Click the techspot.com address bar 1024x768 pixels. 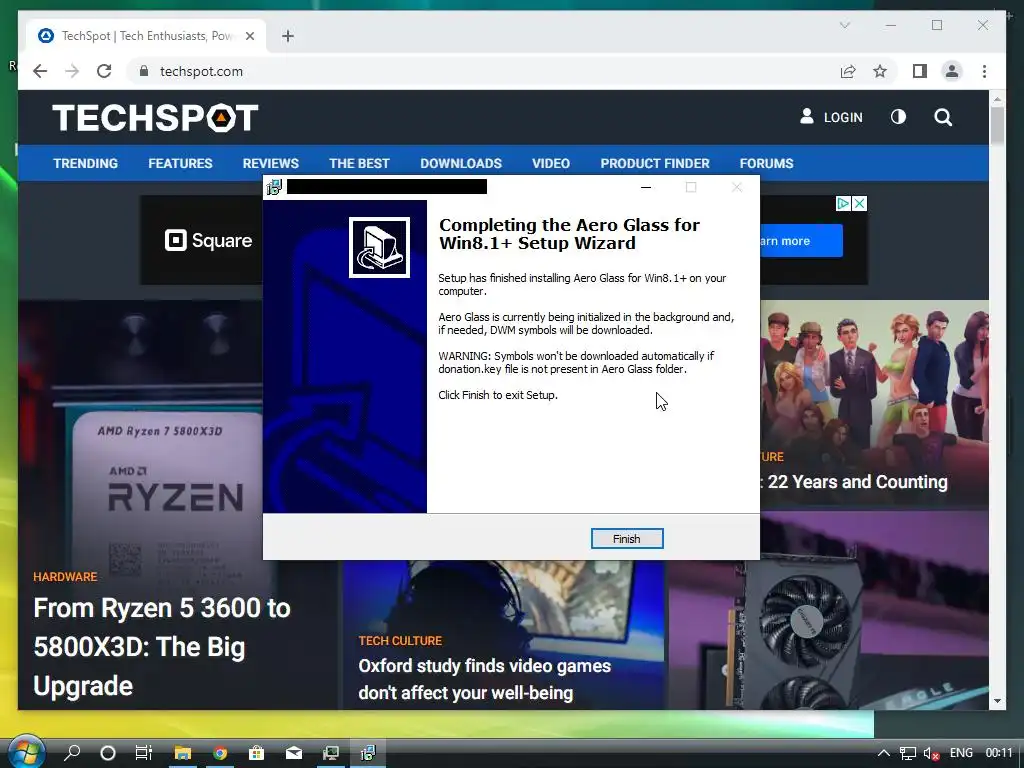pos(483,71)
